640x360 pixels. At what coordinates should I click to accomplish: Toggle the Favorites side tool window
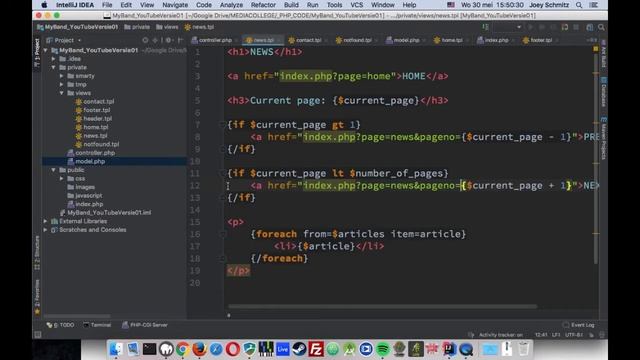[x=37, y=297]
